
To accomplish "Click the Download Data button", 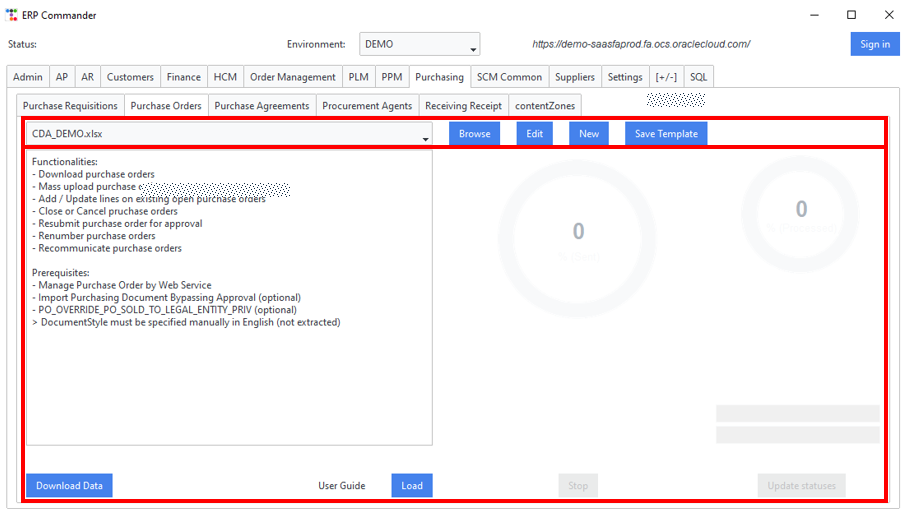I will pyautogui.click(x=69, y=485).
